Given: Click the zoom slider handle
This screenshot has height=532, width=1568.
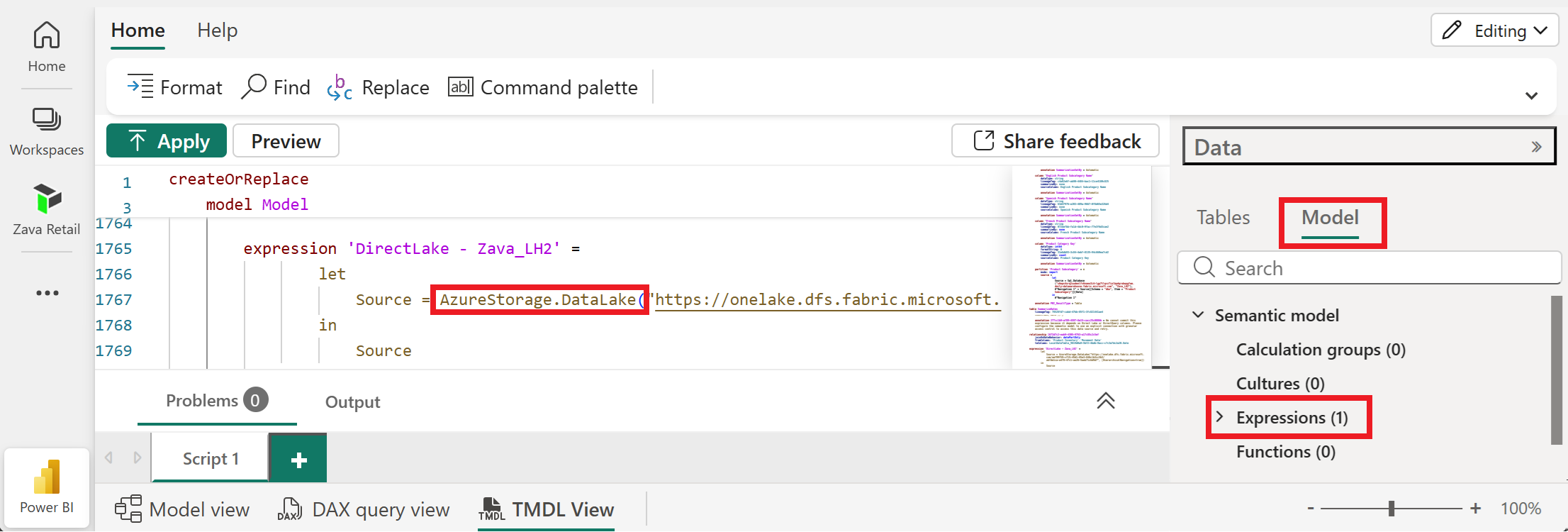Looking at the screenshot, I should [1391, 508].
